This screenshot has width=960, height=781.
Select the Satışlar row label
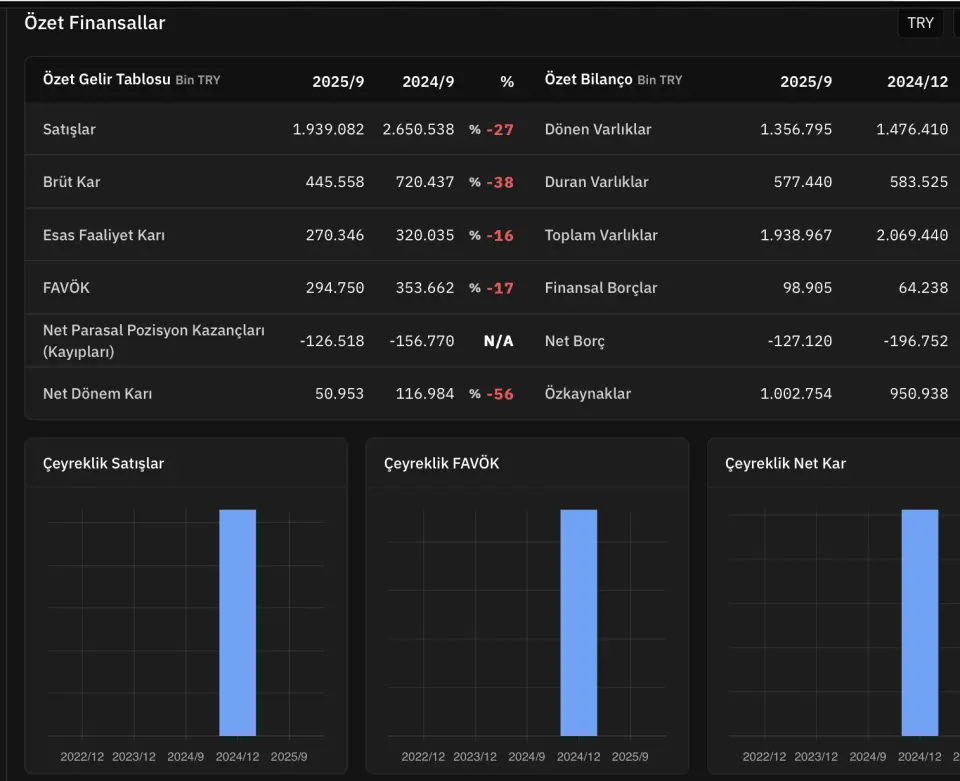point(70,129)
